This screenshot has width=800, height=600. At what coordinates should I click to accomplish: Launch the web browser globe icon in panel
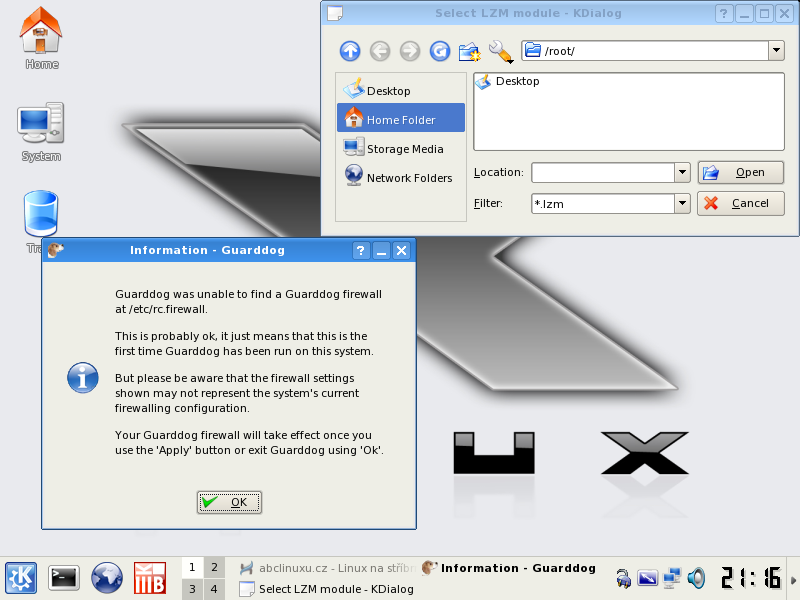[107, 579]
